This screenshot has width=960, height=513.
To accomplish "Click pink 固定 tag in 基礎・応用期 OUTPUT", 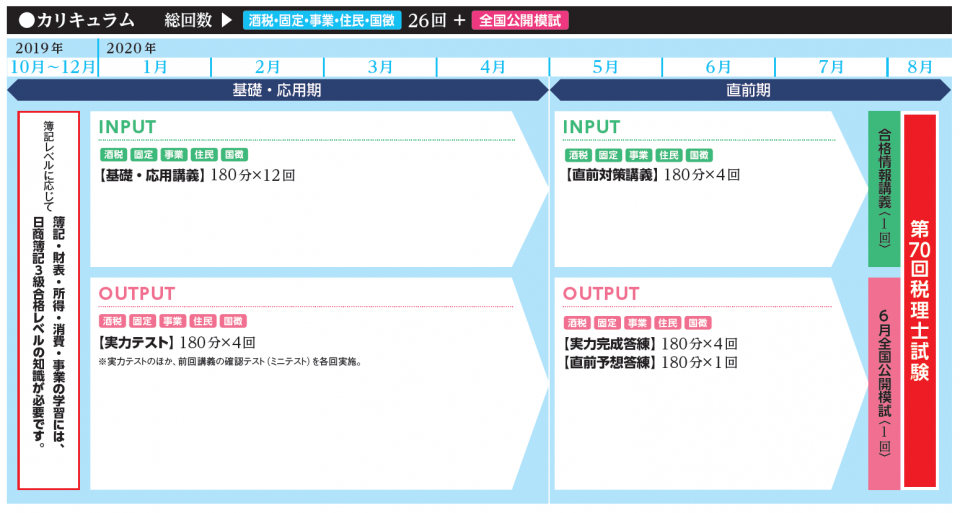I will click(143, 321).
